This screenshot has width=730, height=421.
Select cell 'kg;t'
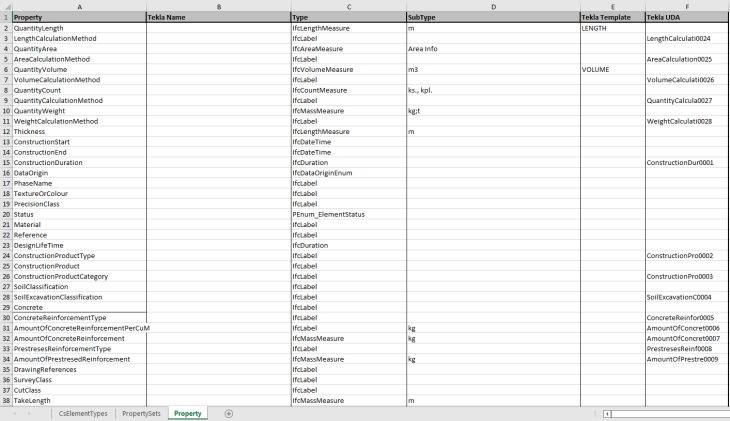[x=493, y=111]
